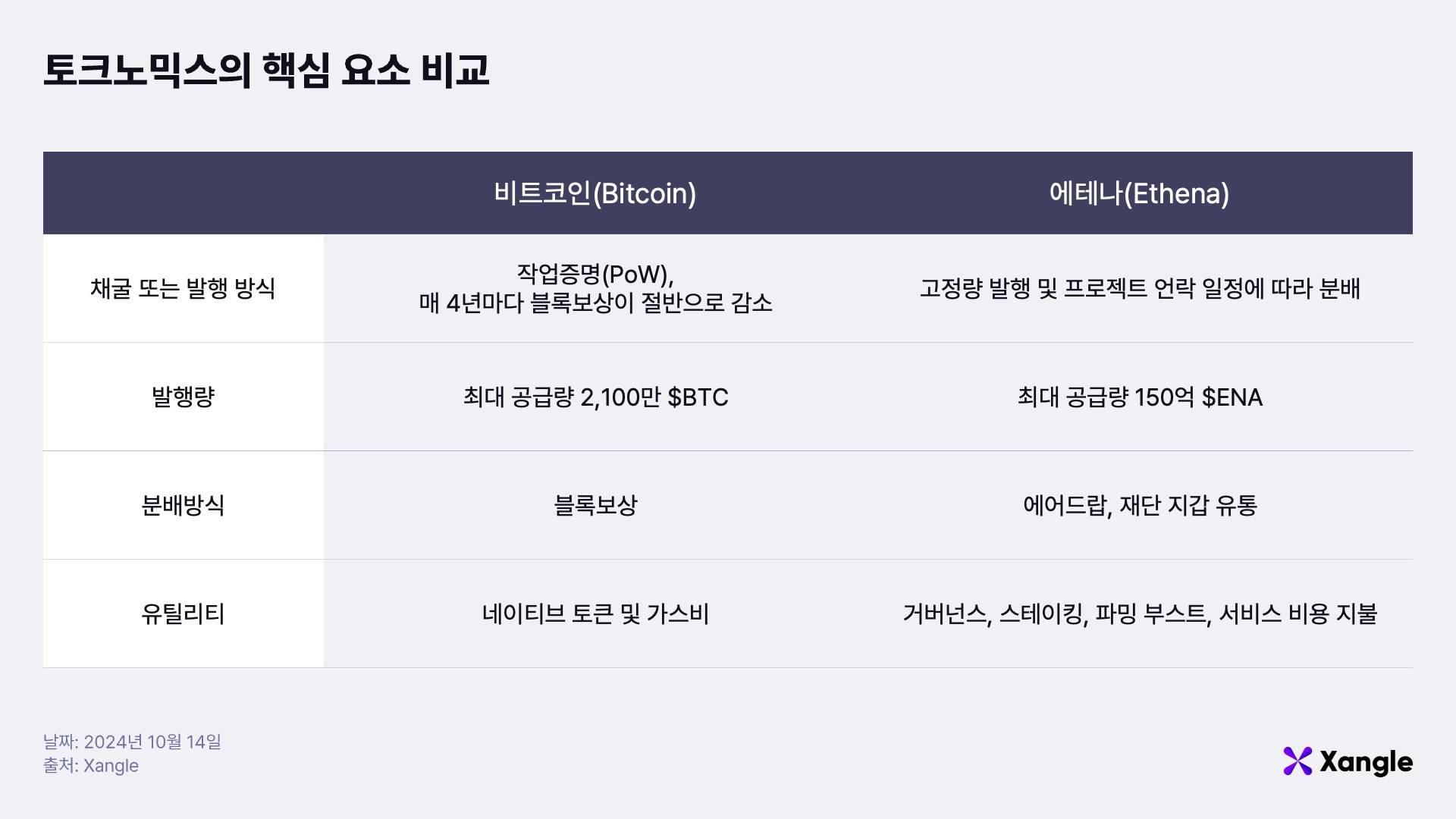Select the 분배방식 row label

click(x=183, y=505)
